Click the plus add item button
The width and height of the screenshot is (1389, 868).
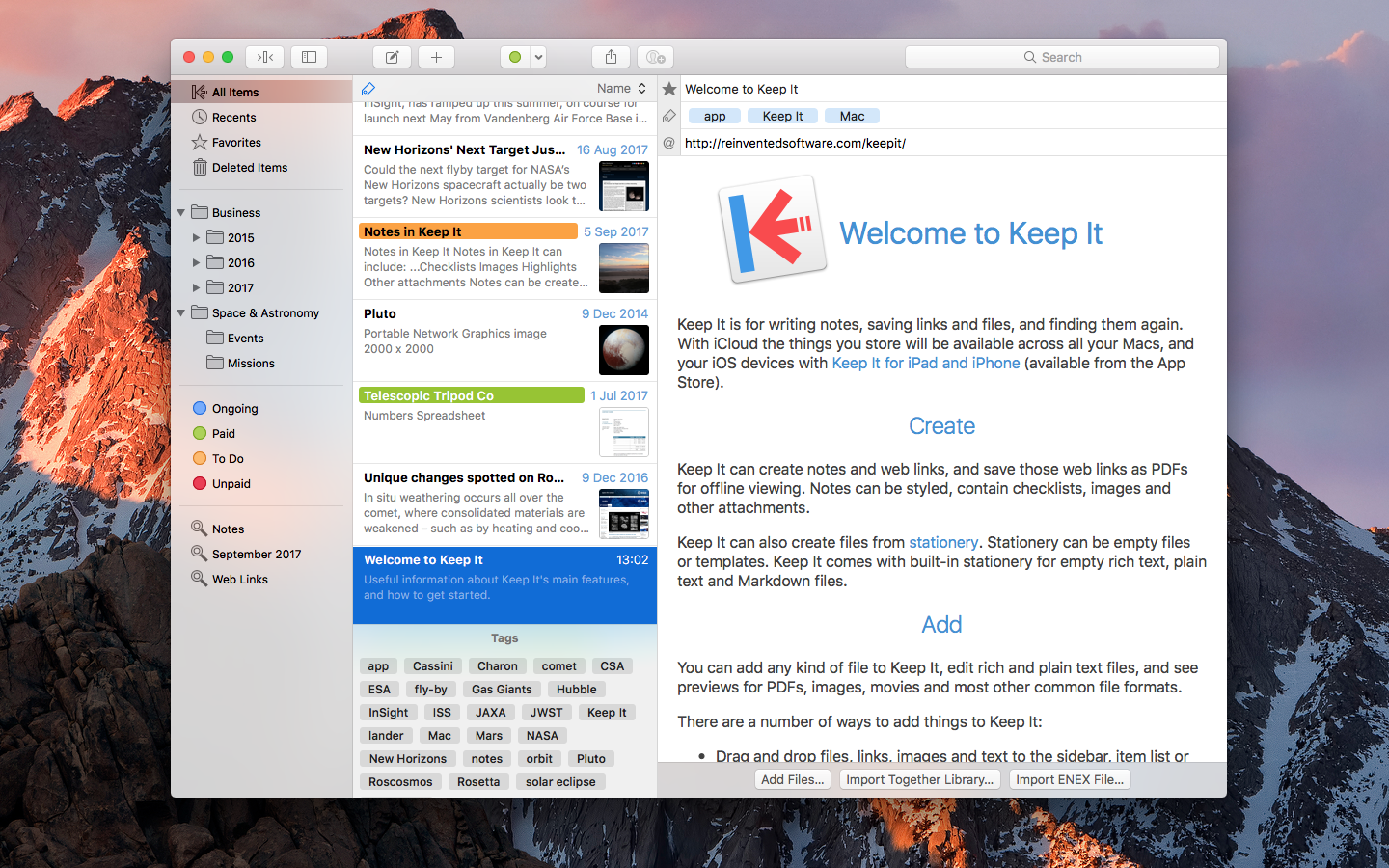[x=436, y=57]
